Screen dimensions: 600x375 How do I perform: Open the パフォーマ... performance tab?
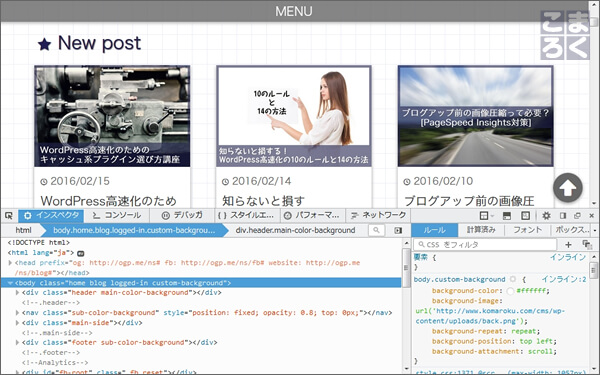pyautogui.click(x=312, y=215)
